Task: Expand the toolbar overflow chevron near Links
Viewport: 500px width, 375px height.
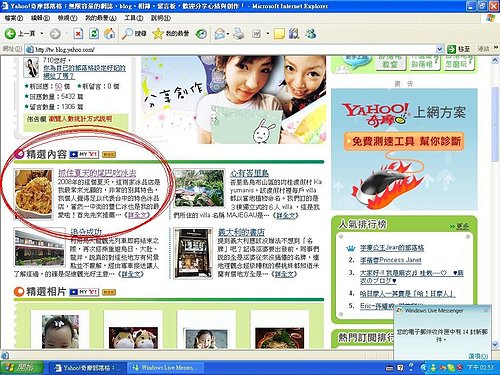Action: pos(496,48)
